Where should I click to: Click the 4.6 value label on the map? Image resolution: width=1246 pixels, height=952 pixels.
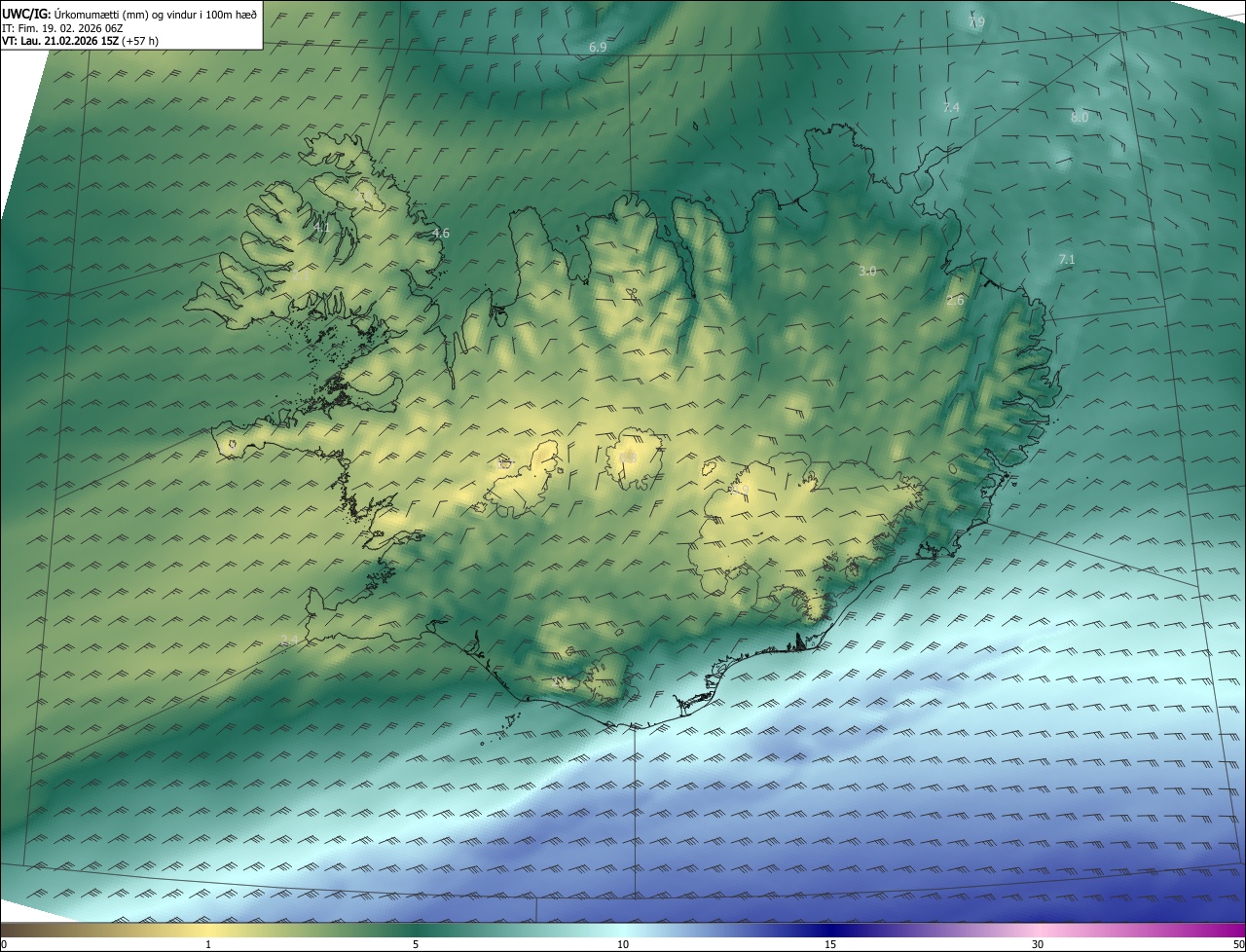(x=440, y=233)
